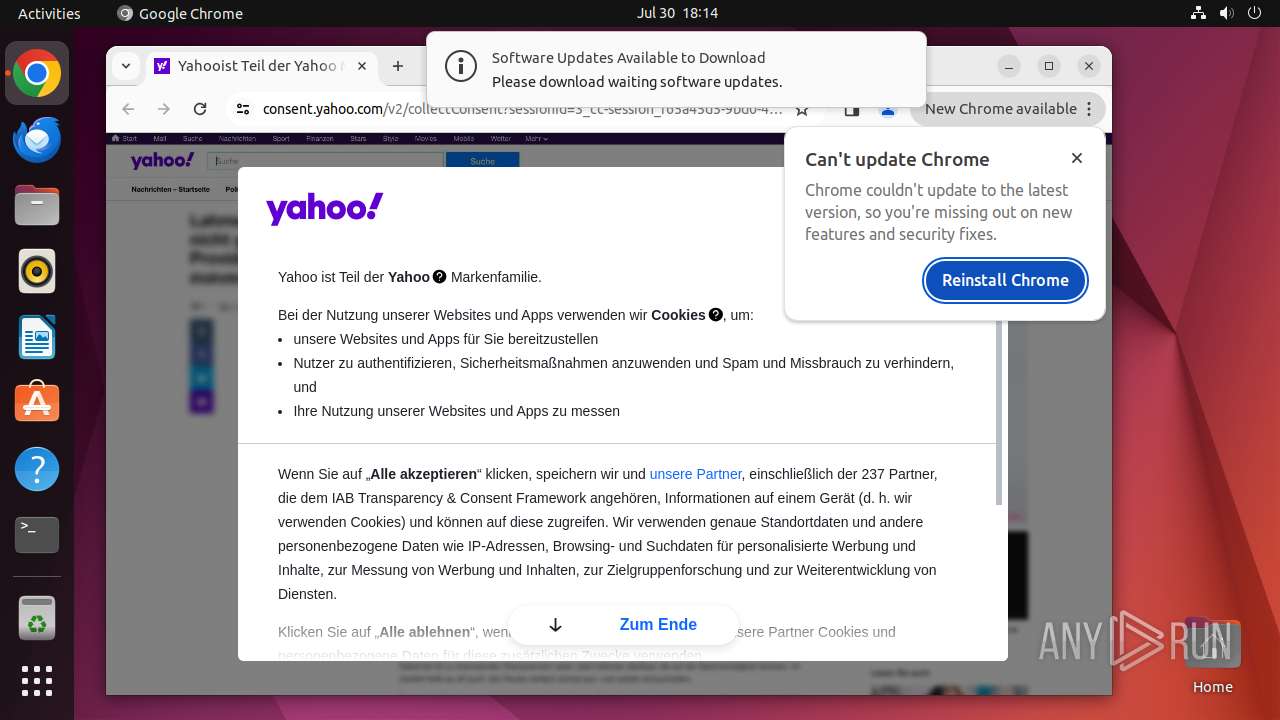The image size is (1280, 720).
Task: Open the network status icon
Action: (1199, 13)
